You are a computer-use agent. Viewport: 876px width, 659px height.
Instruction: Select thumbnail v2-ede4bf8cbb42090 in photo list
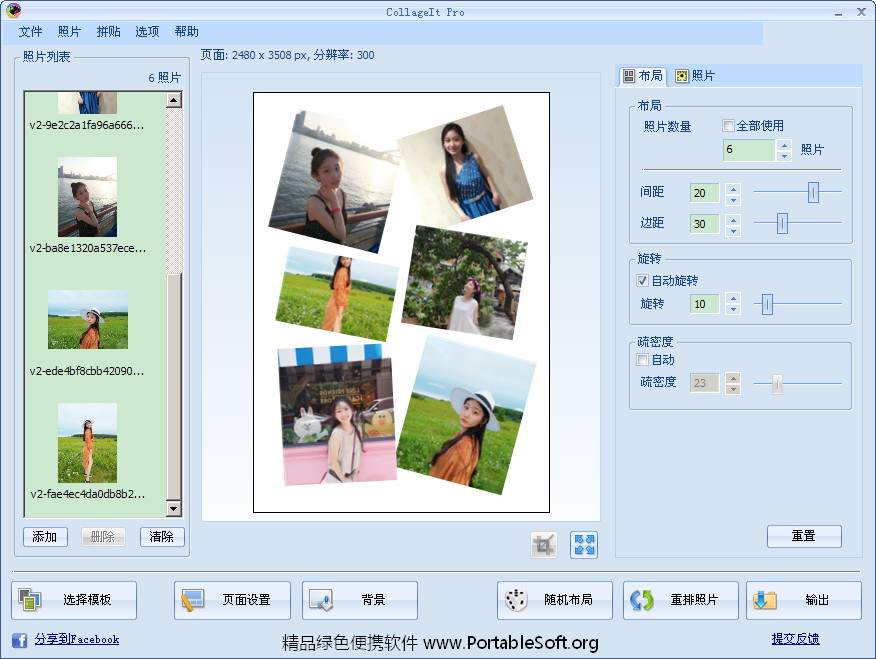point(88,319)
